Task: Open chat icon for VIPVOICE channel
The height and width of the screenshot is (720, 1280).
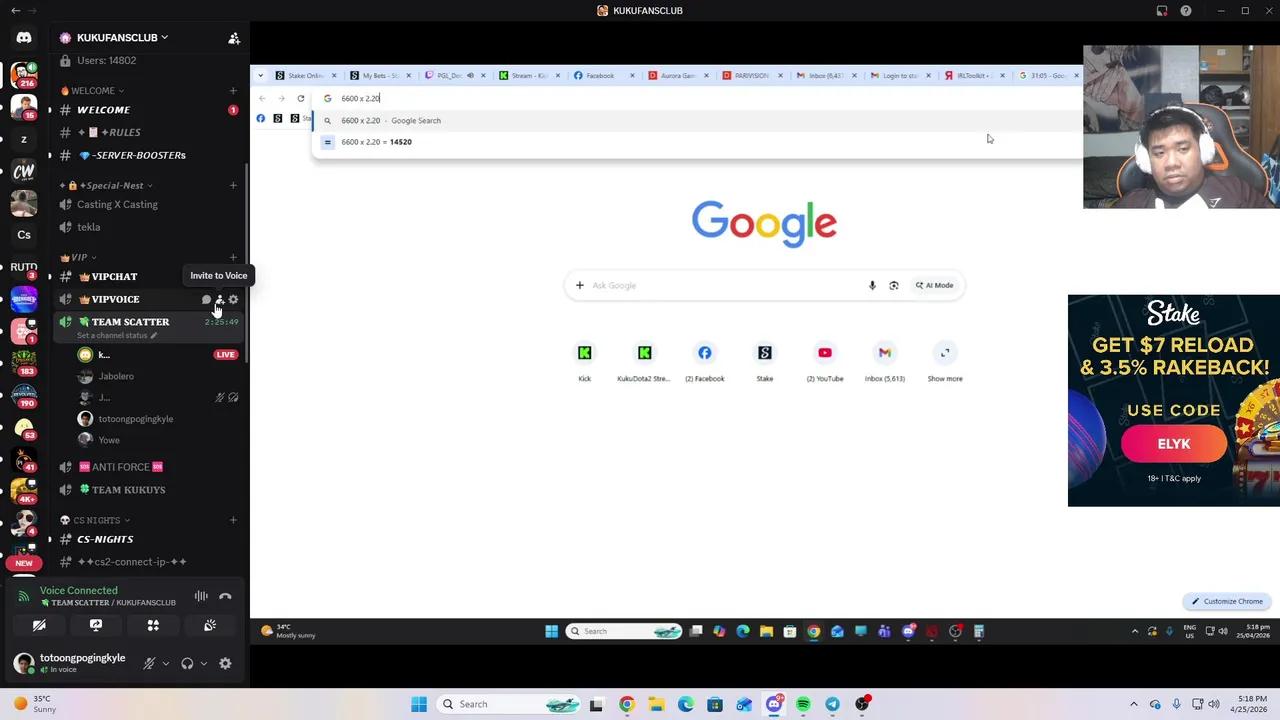Action: 206,299
